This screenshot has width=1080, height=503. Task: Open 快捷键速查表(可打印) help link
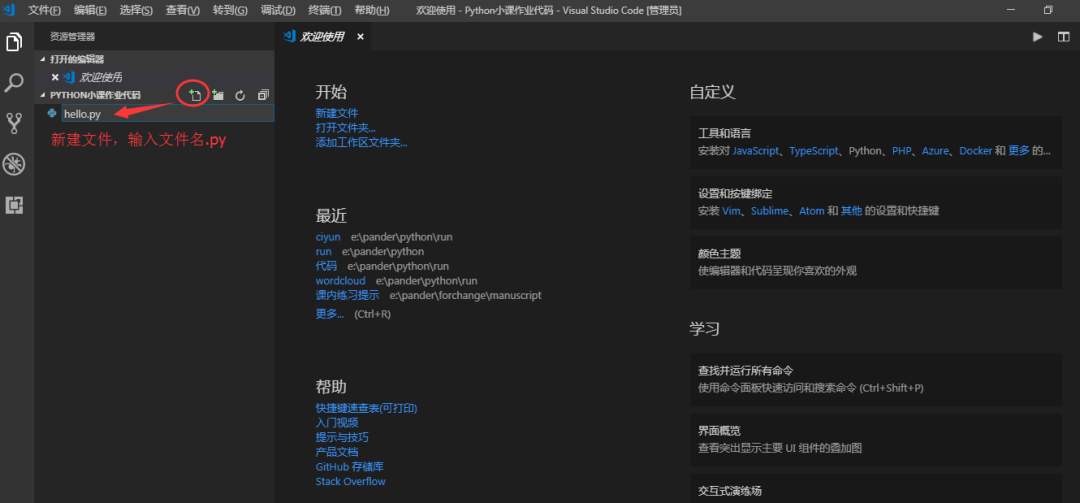coord(366,408)
